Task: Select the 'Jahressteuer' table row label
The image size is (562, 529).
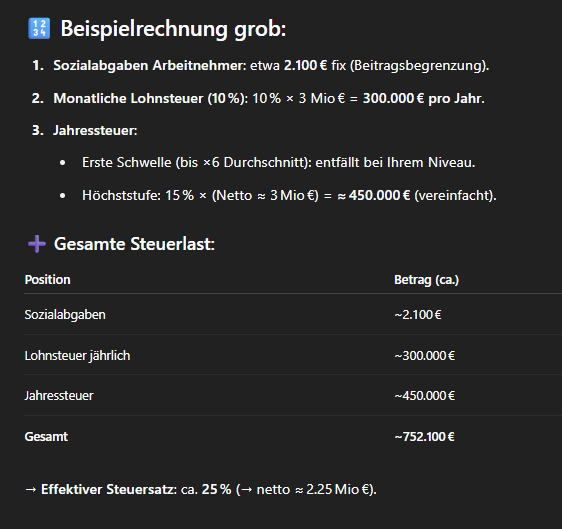Action: point(59,396)
